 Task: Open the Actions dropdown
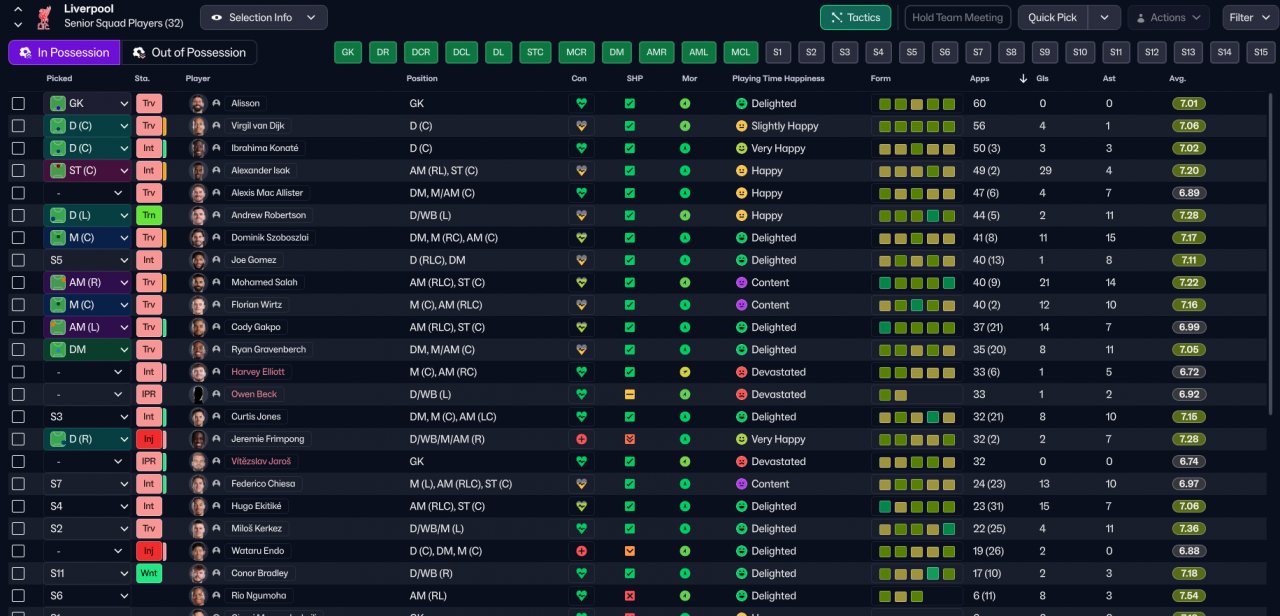pos(1167,17)
